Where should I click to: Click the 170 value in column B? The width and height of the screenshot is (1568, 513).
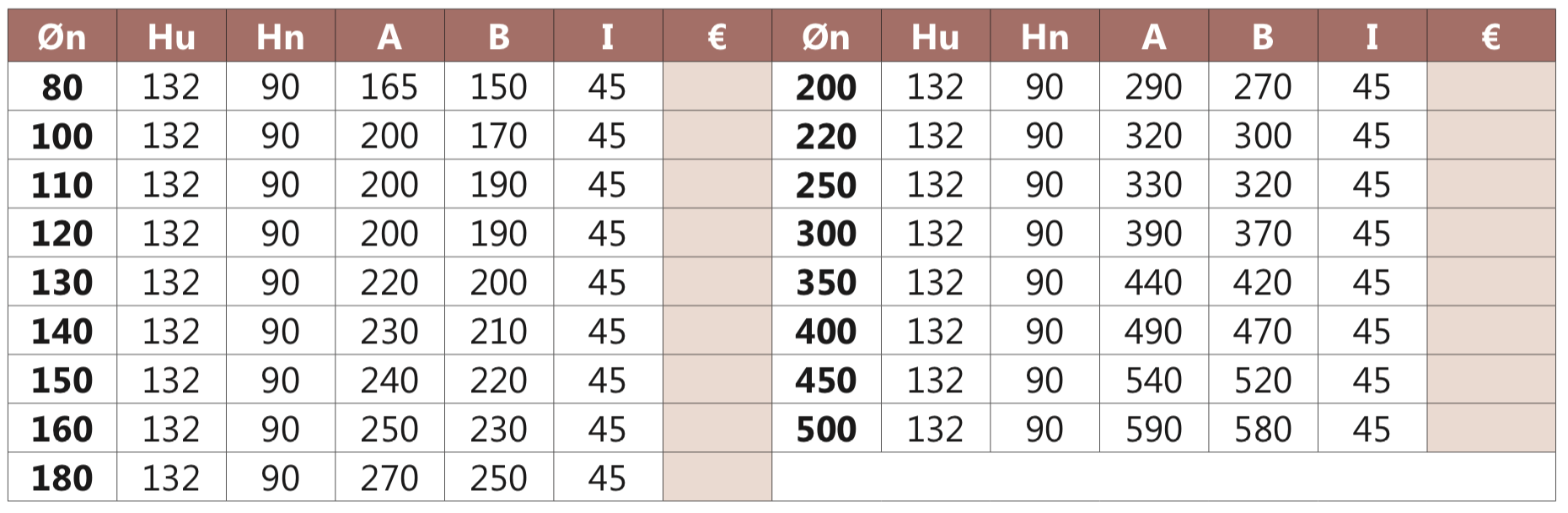coord(499,136)
